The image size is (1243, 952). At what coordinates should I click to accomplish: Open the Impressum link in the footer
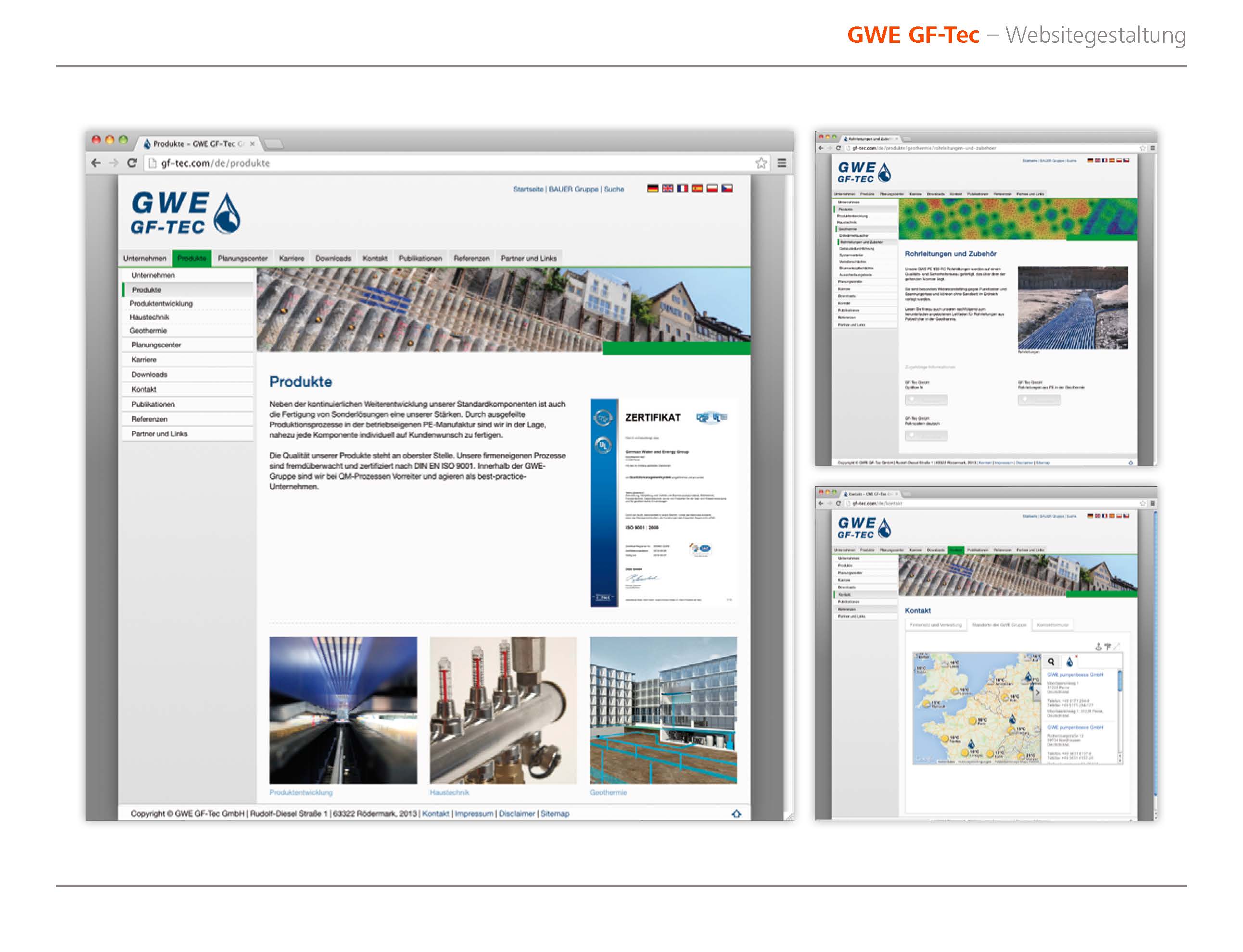(x=473, y=813)
